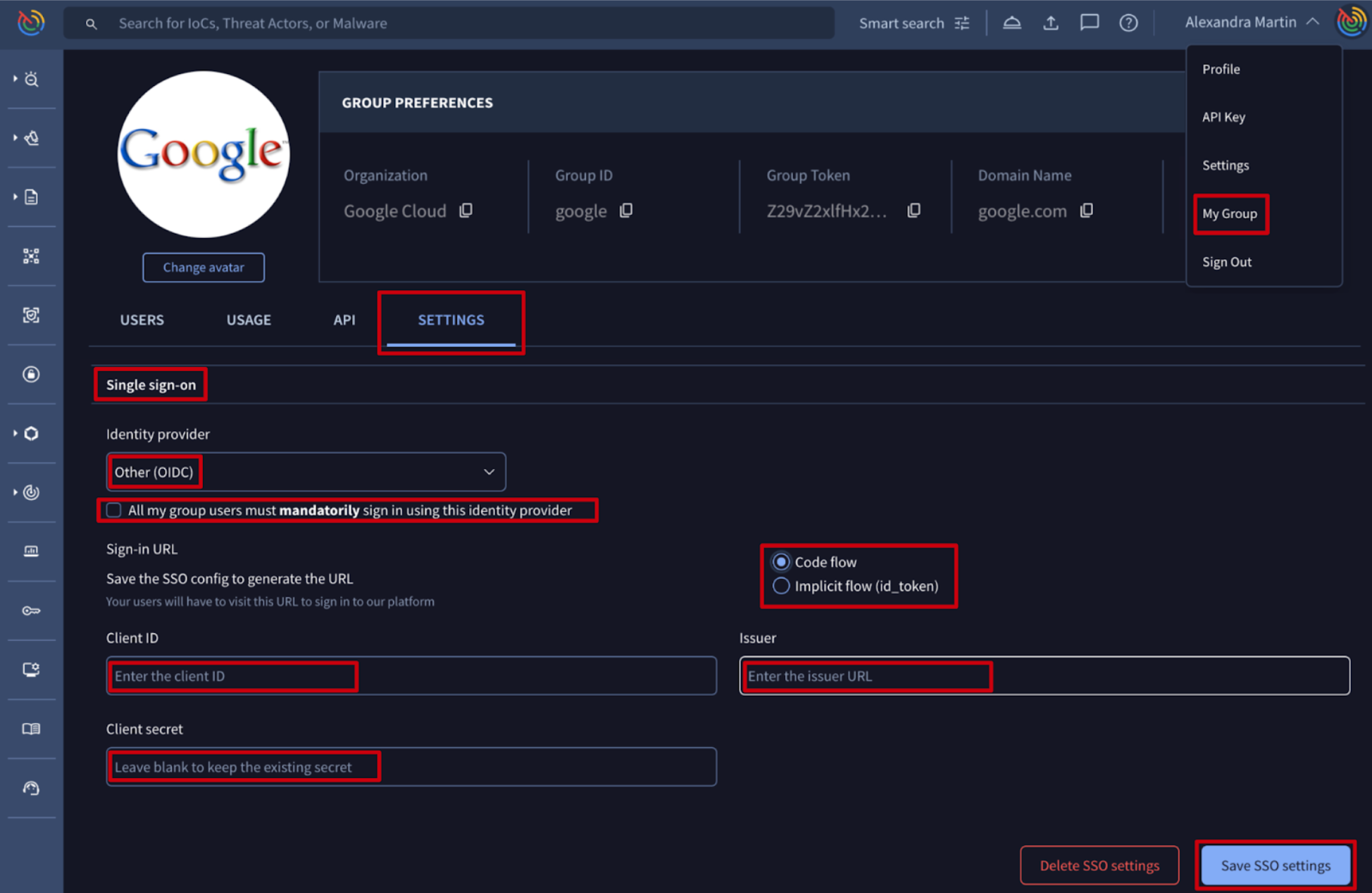Enable mandatory identity provider sign-in checkbox
The width and height of the screenshot is (1372, 893).
[x=114, y=510]
